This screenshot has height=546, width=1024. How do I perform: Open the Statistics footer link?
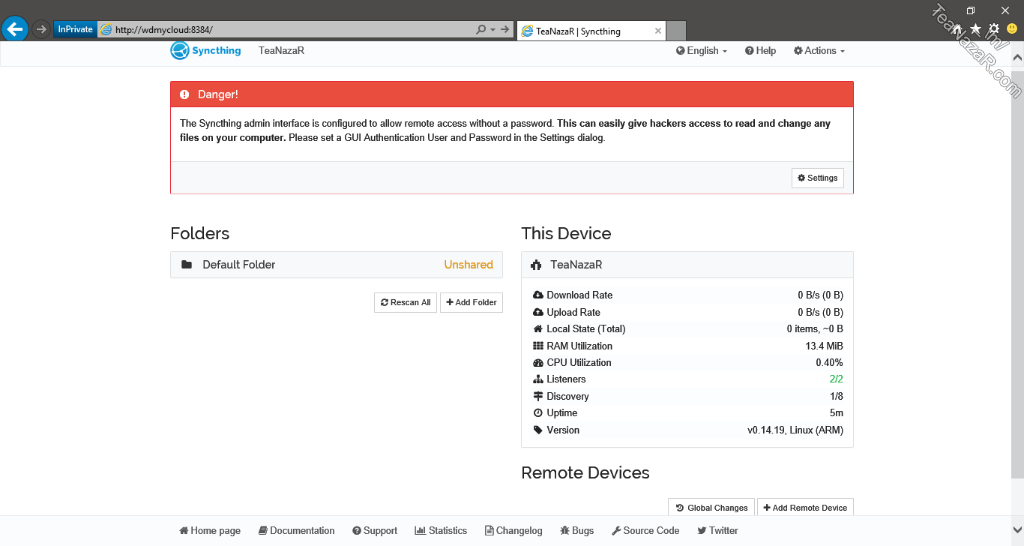pyautogui.click(x=441, y=530)
